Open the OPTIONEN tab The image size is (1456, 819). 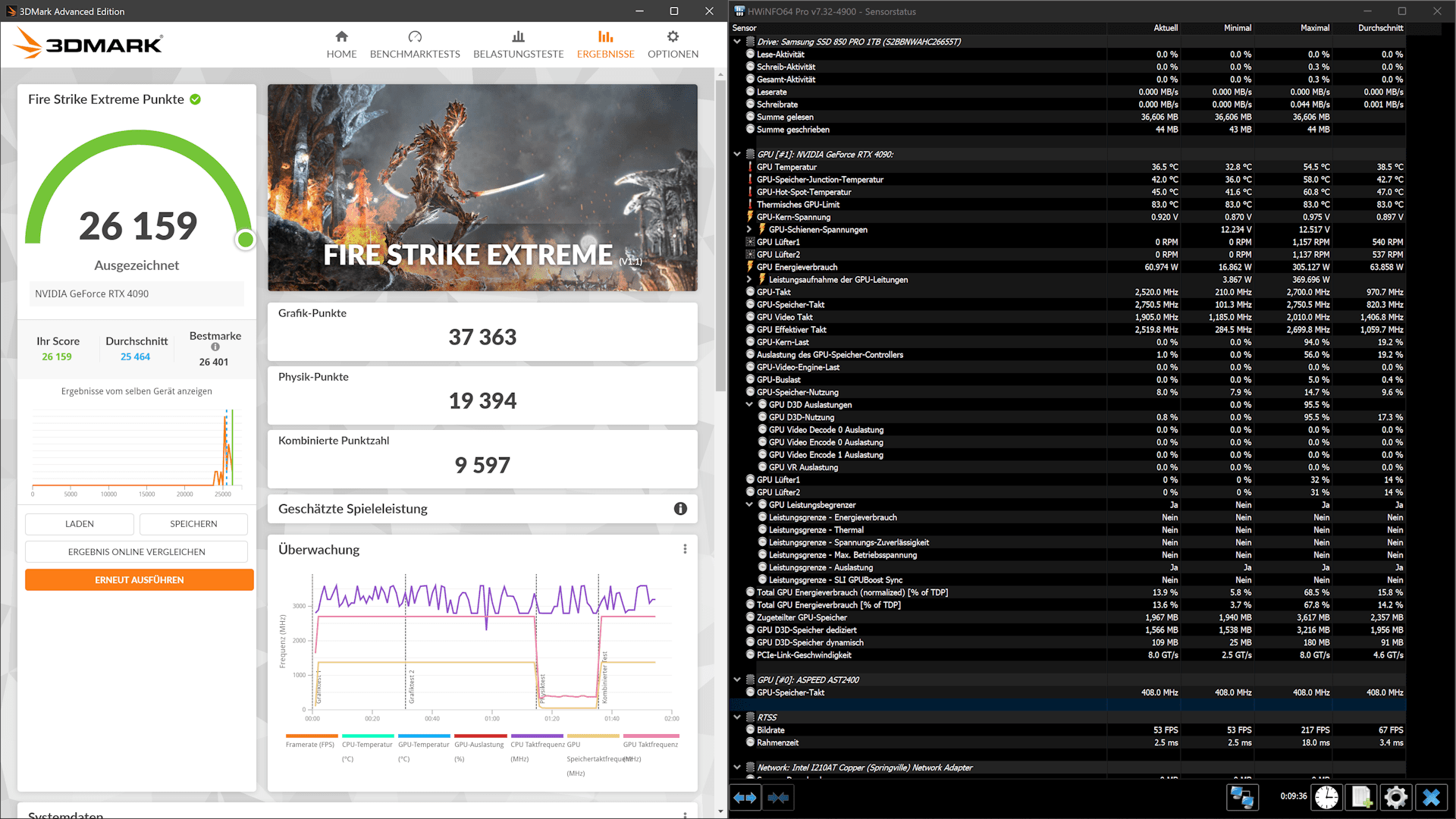click(x=673, y=45)
